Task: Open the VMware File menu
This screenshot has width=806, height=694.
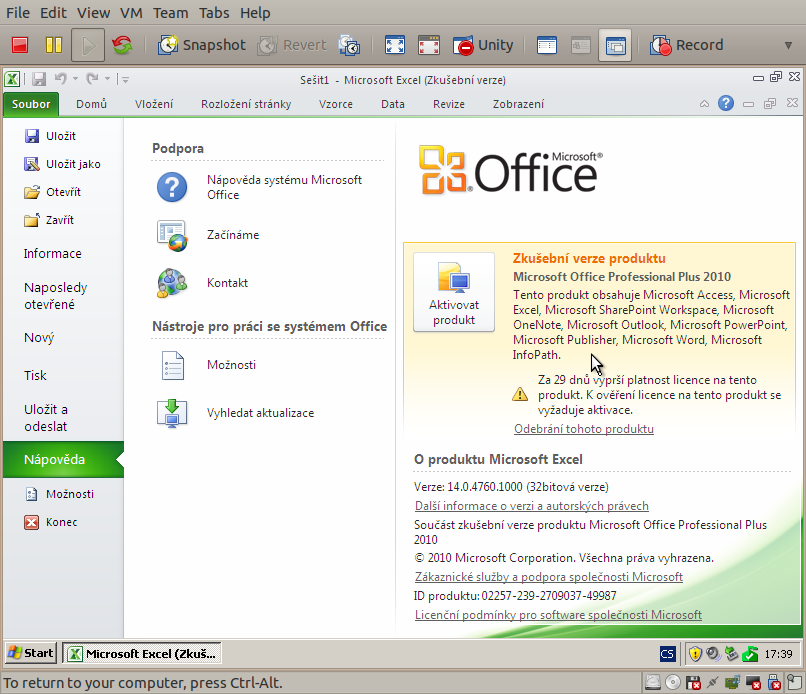Action: tap(18, 13)
